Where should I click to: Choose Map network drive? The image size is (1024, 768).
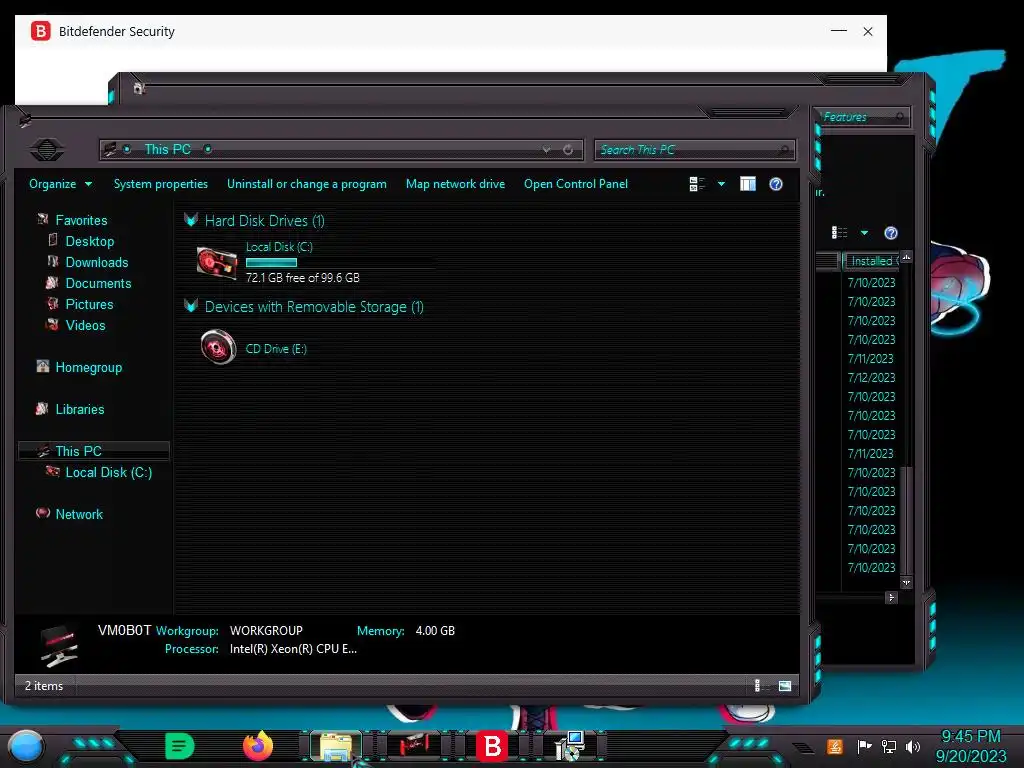455,184
